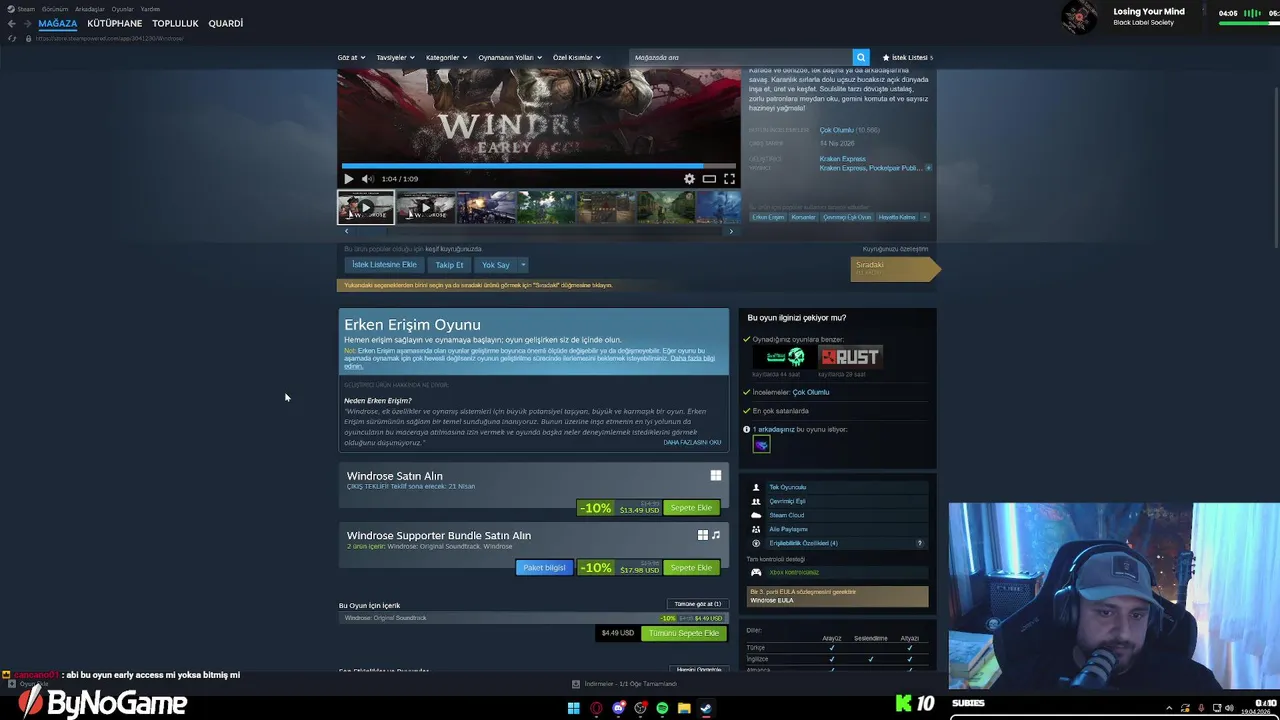The image size is (1280, 720).
Task: Expand the Göz at dropdown
Action: pyautogui.click(x=351, y=57)
